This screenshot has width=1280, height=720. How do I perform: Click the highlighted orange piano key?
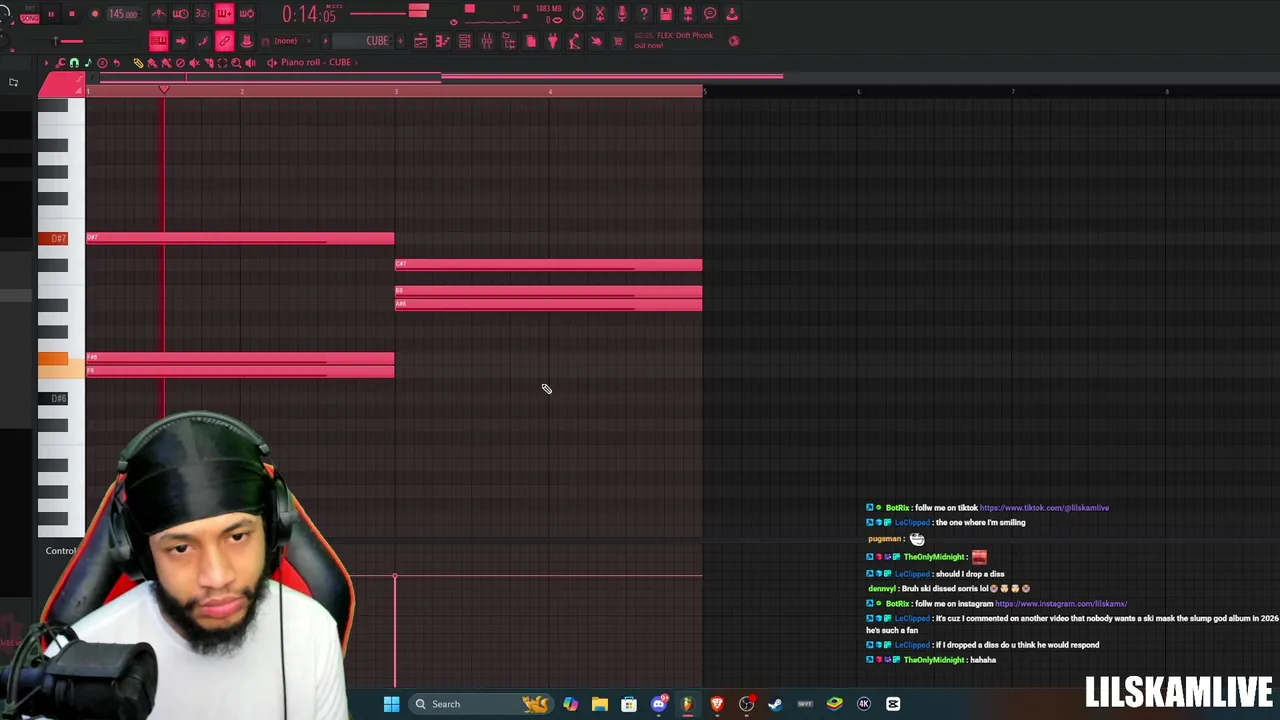53,359
